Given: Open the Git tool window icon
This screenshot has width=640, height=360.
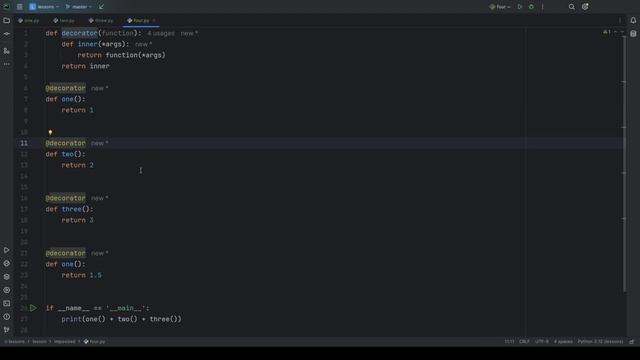Looking at the screenshot, I should [x=7, y=329].
